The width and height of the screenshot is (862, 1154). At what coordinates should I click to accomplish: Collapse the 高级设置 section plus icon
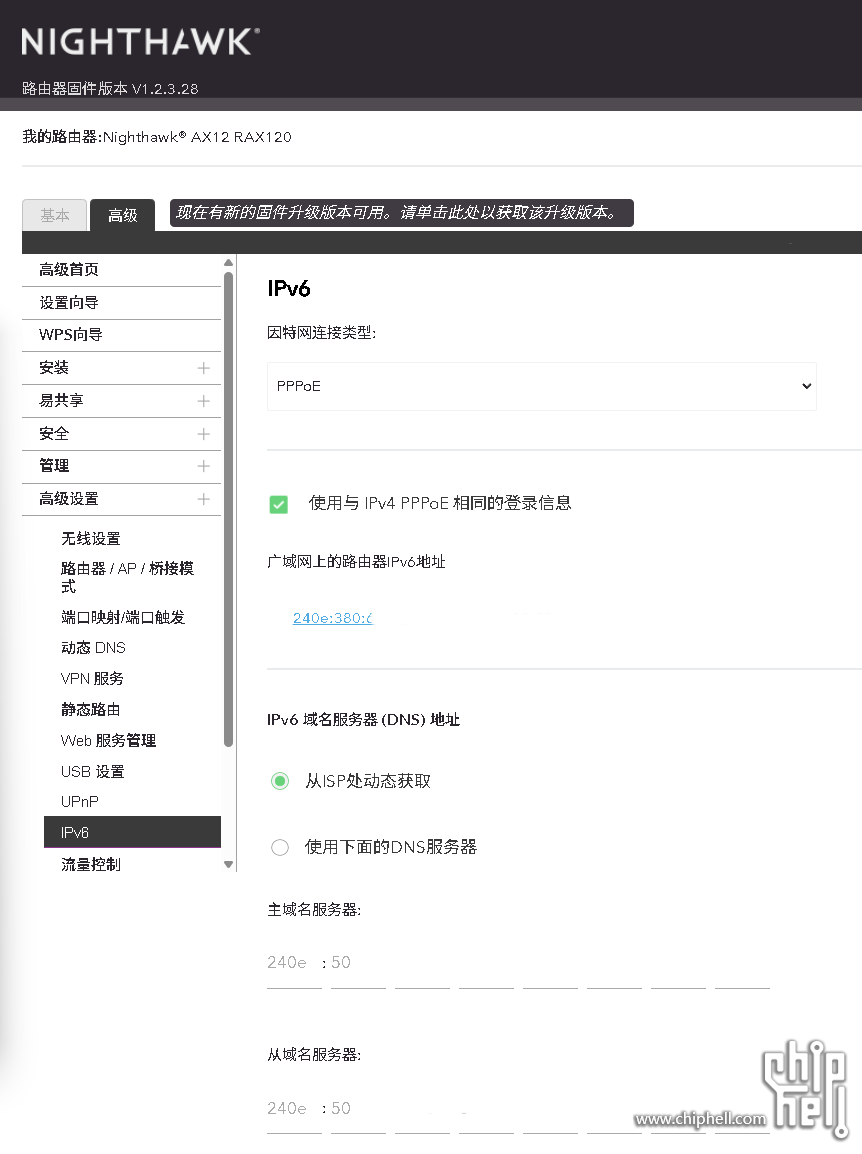click(204, 499)
